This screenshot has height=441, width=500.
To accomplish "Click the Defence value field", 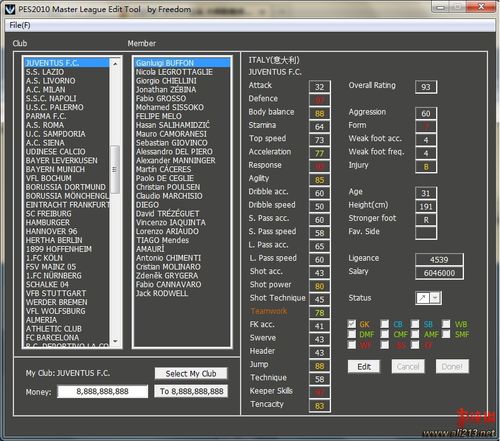I will tap(320, 100).
